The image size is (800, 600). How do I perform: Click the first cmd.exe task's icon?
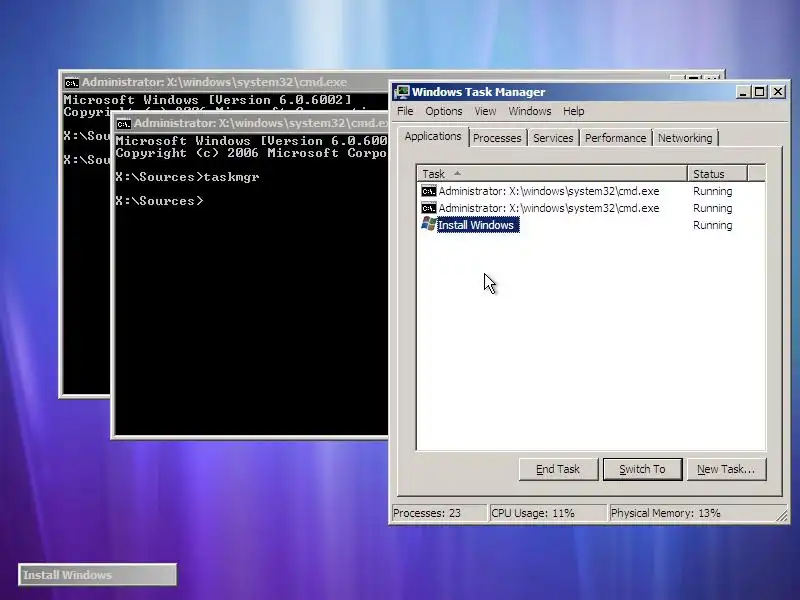tap(429, 191)
